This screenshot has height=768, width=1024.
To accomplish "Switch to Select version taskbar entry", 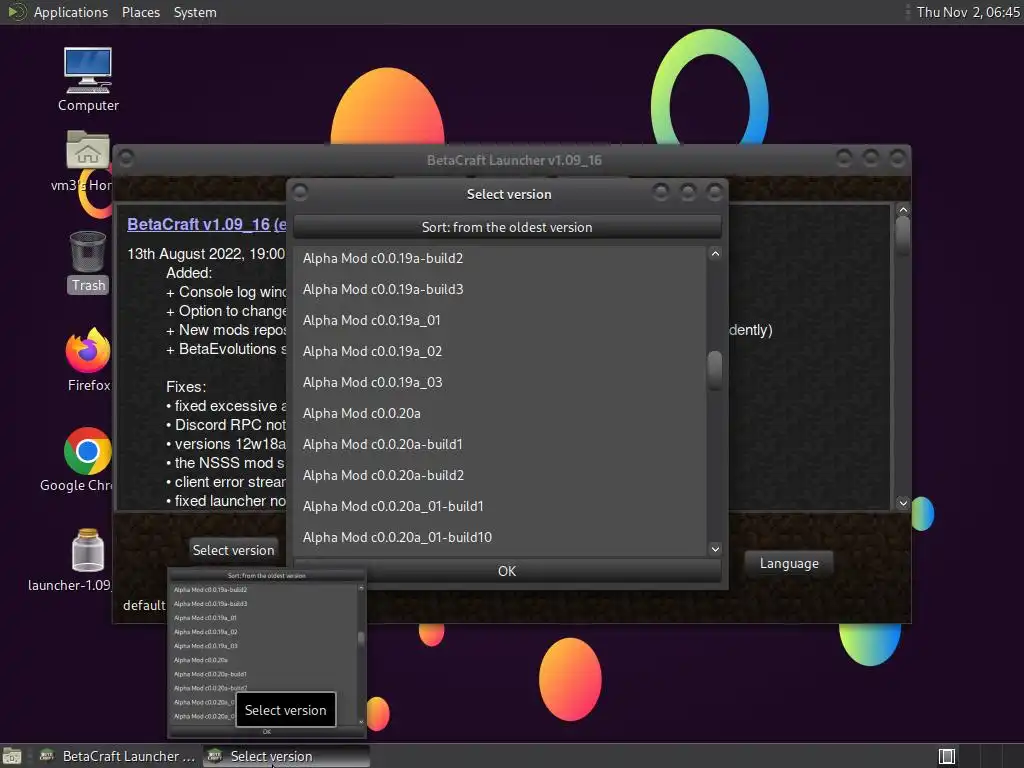I will [286, 756].
